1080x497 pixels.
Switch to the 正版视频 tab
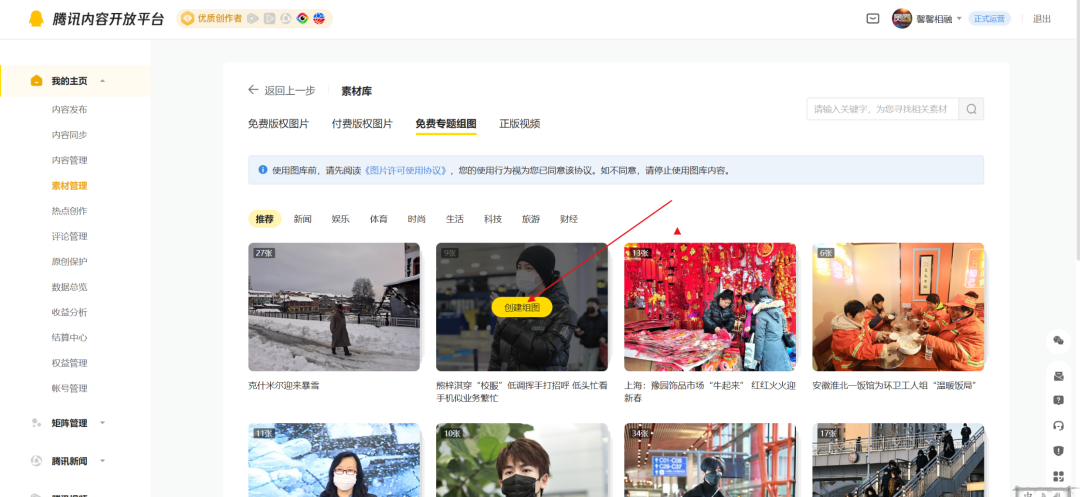click(519, 124)
